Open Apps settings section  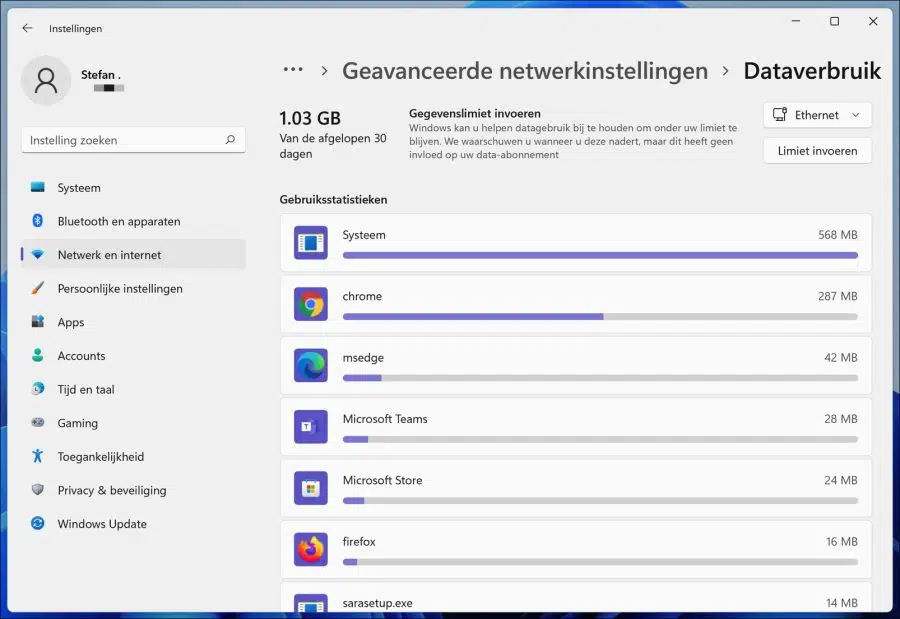pos(133,322)
